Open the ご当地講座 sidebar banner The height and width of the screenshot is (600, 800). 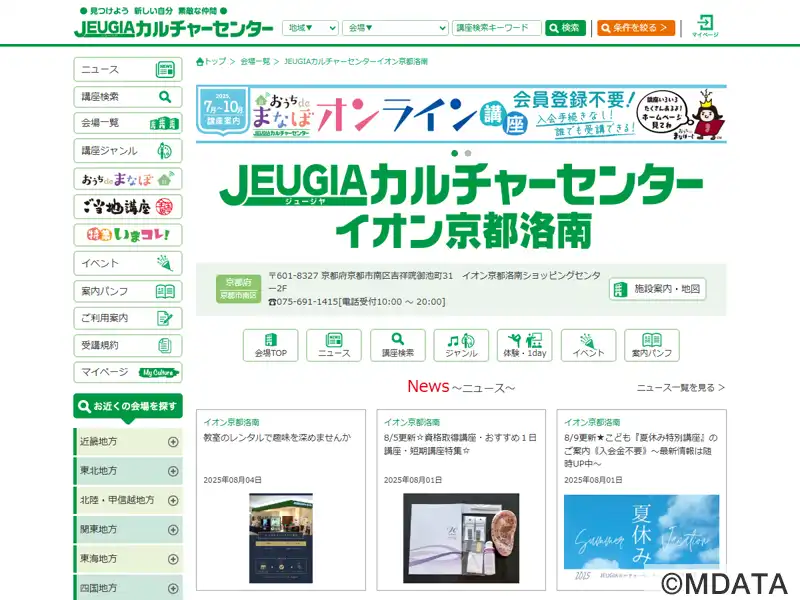pyautogui.click(x=128, y=207)
